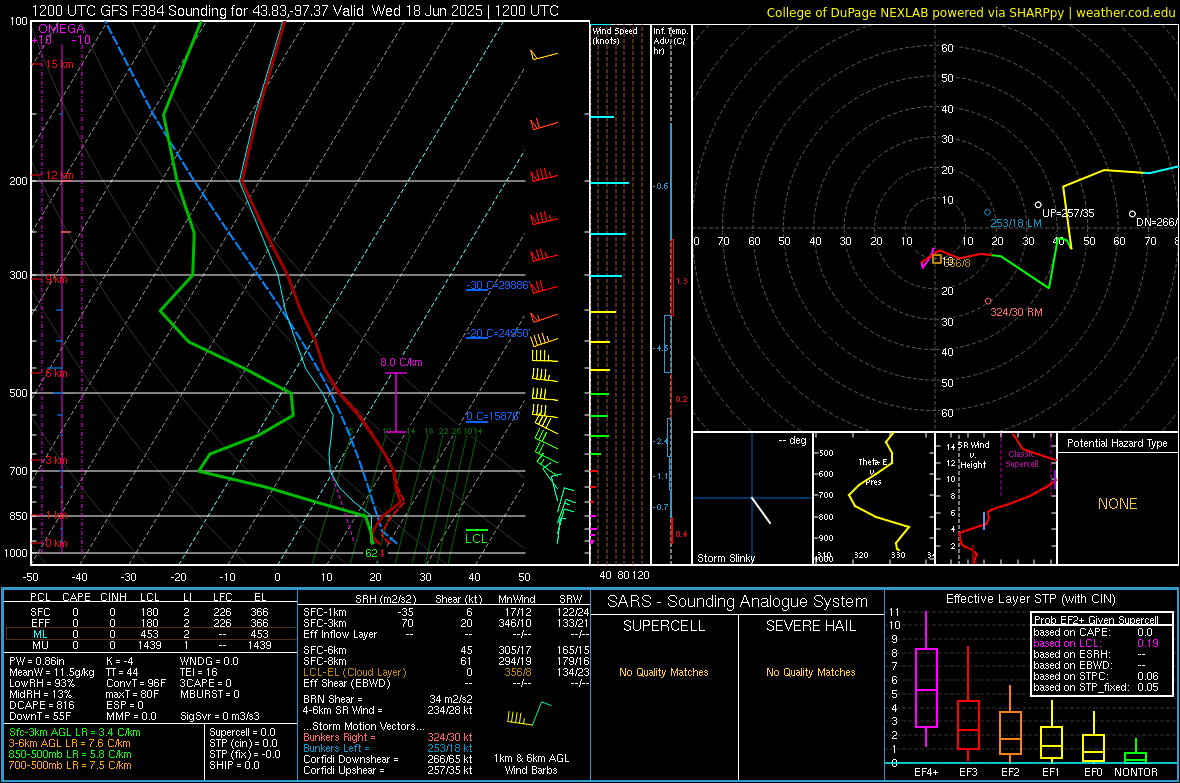Click the red 'Bunkers Right =' row

388,737
